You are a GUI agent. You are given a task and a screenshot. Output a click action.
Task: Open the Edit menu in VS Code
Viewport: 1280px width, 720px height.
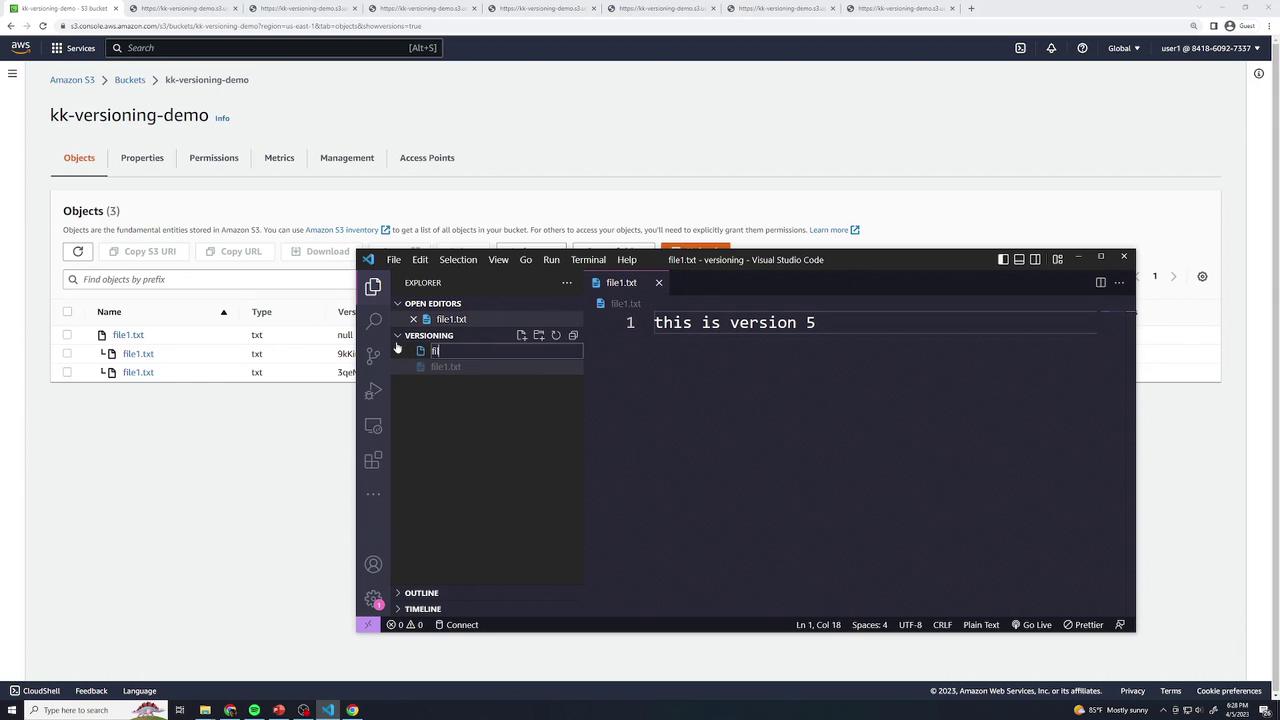[x=420, y=260]
